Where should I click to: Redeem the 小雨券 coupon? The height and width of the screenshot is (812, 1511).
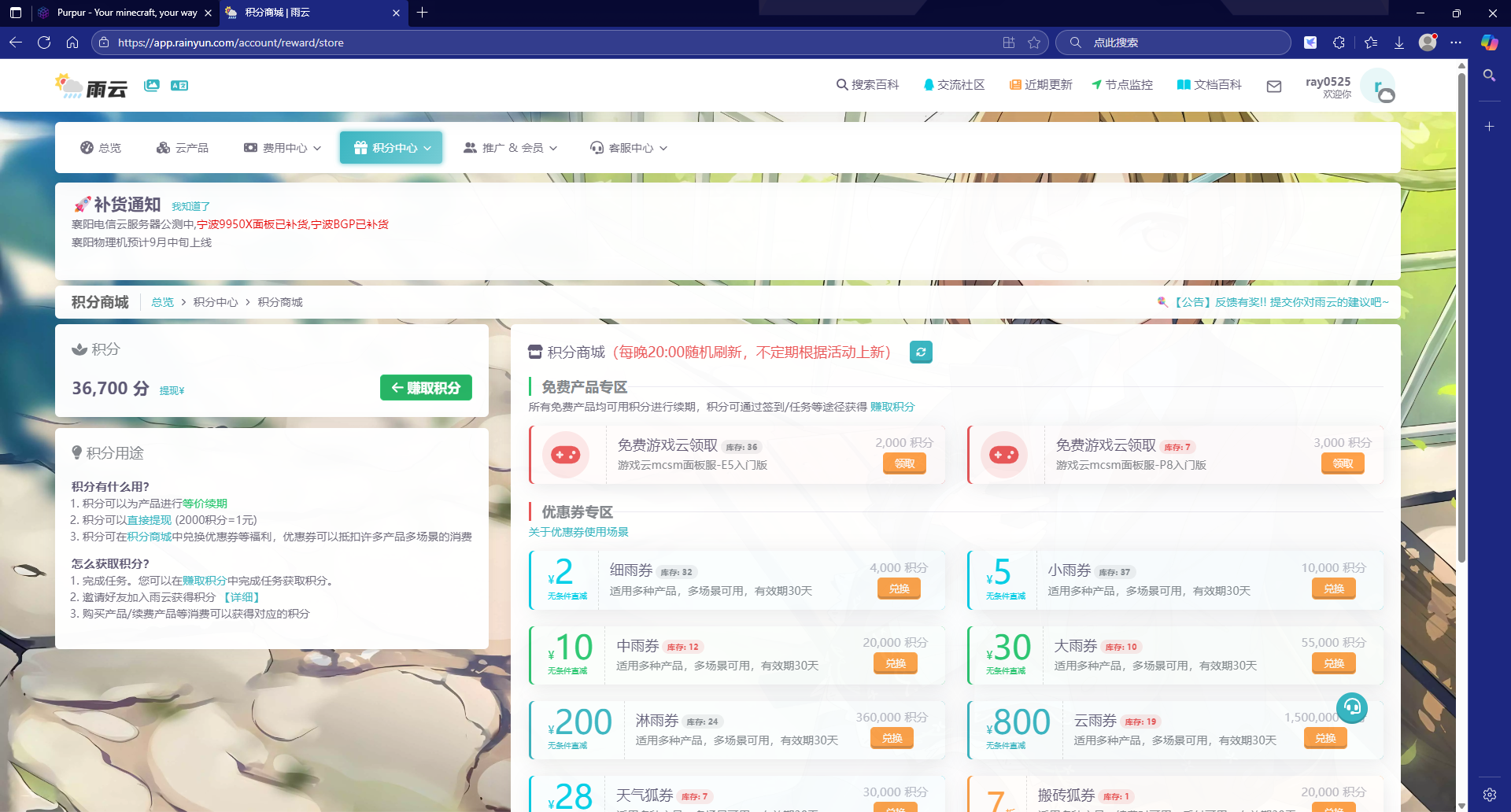1334,589
